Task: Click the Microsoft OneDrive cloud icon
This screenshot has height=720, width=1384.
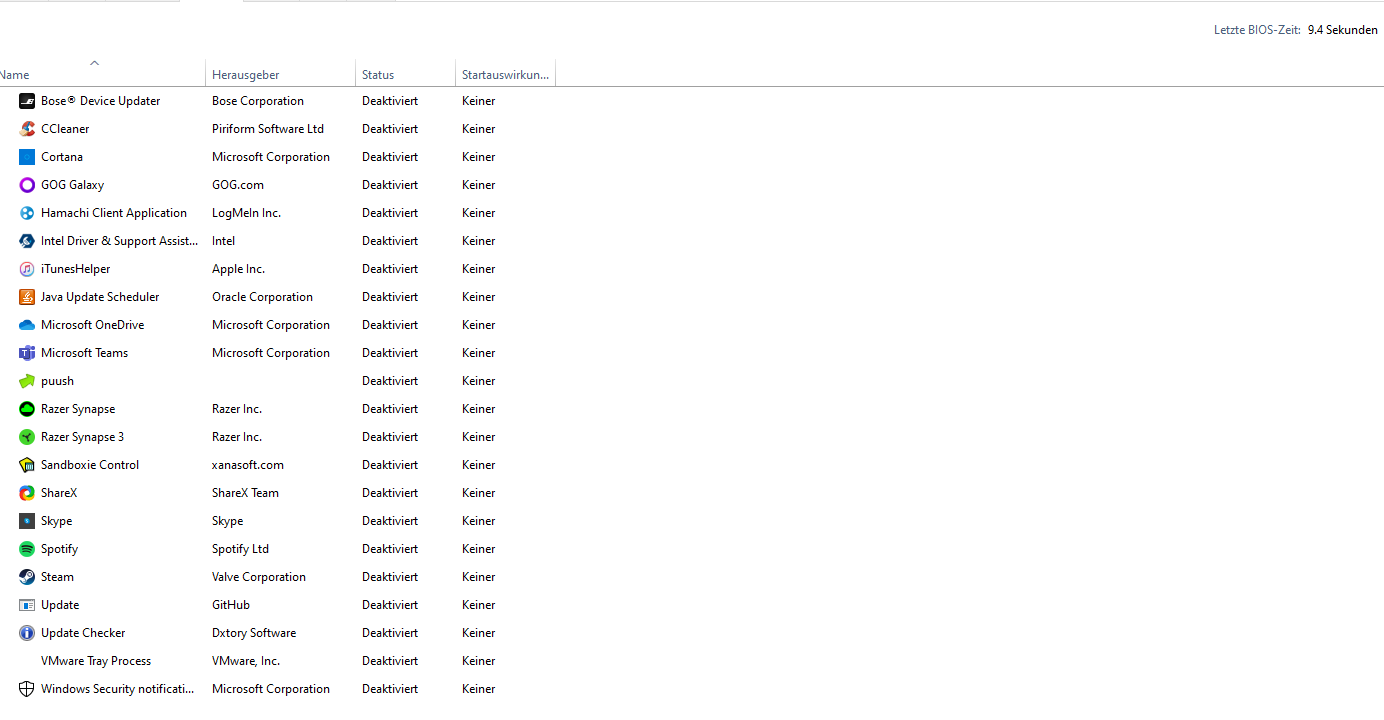Action: pos(27,325)
